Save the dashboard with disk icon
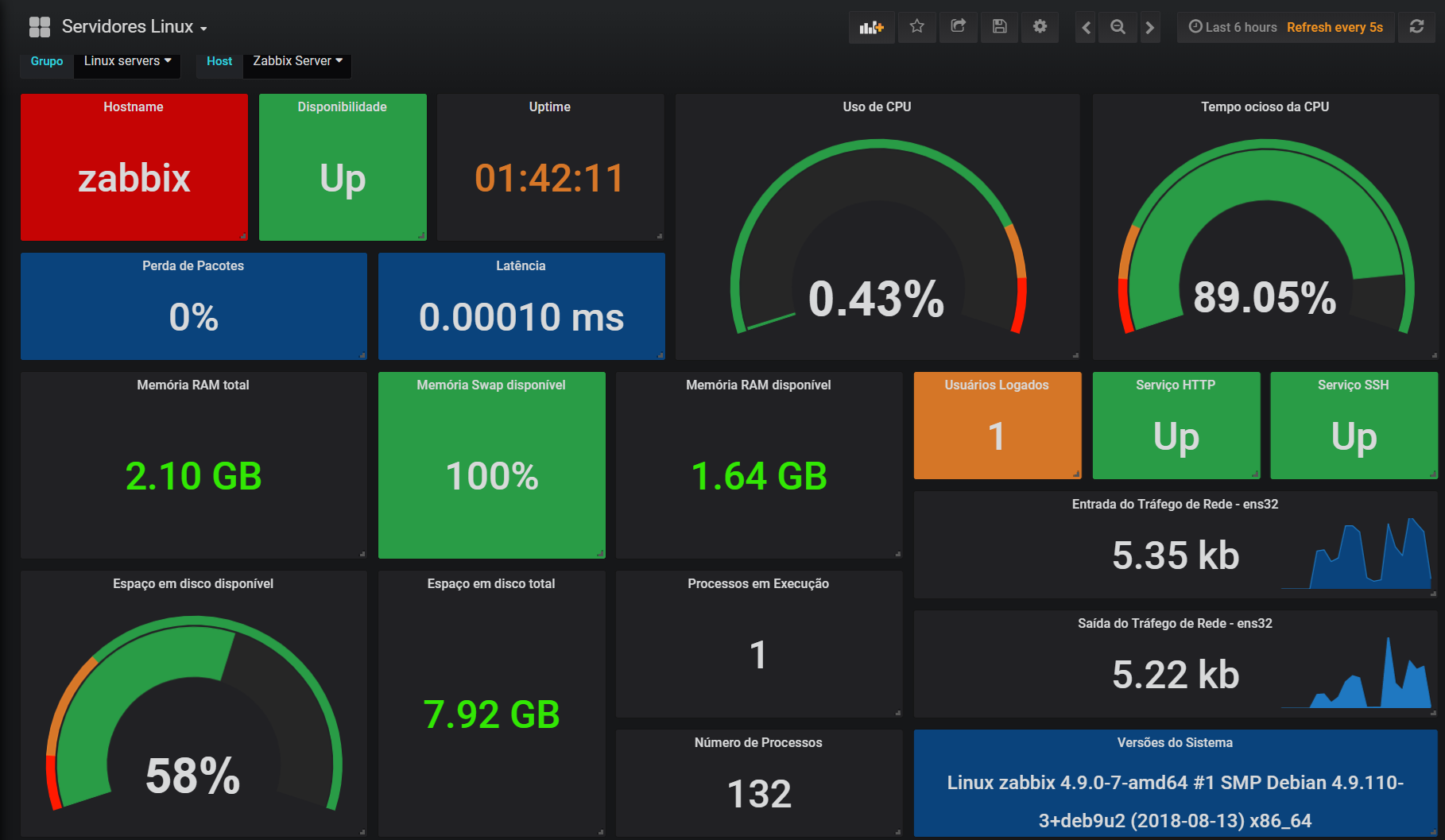 click(999, 27)
